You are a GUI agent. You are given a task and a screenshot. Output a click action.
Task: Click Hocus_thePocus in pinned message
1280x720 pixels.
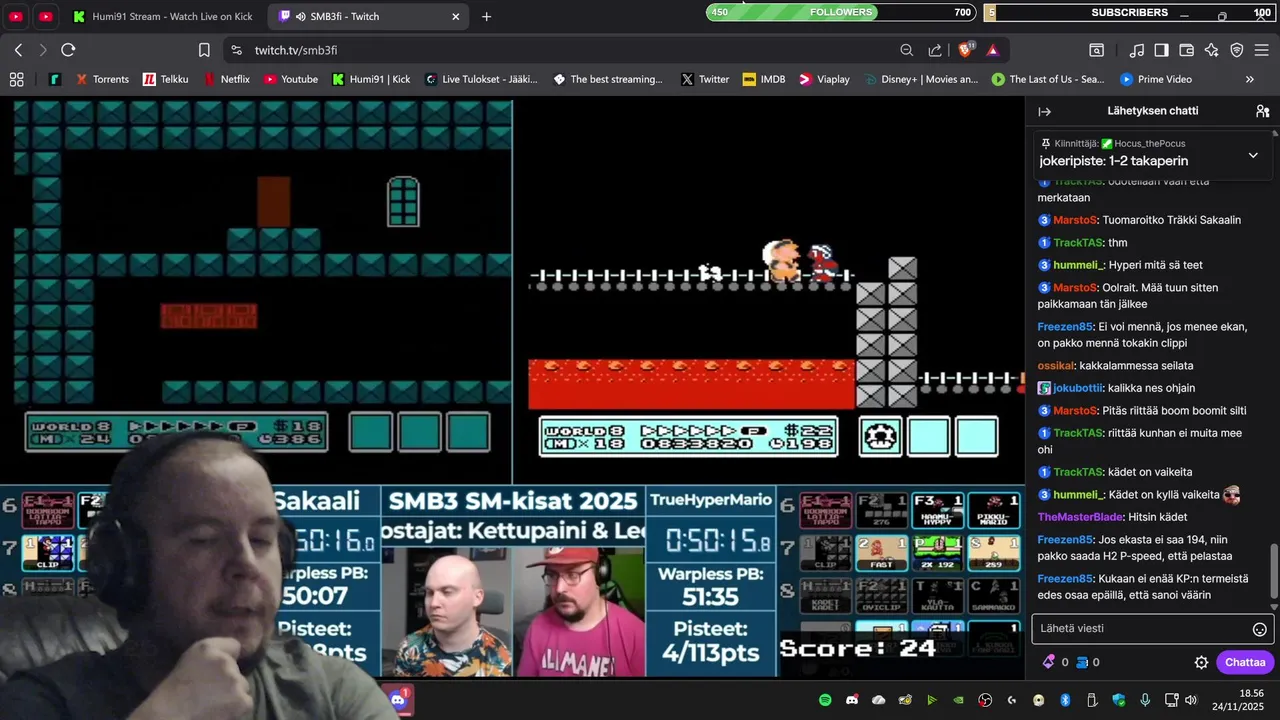click(1150, 144)
